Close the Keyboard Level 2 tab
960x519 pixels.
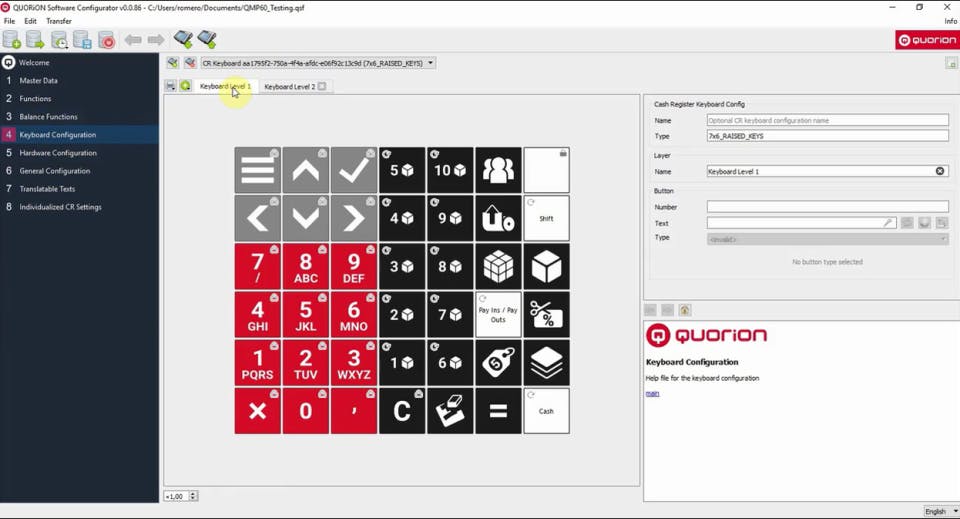coord(322,86)
